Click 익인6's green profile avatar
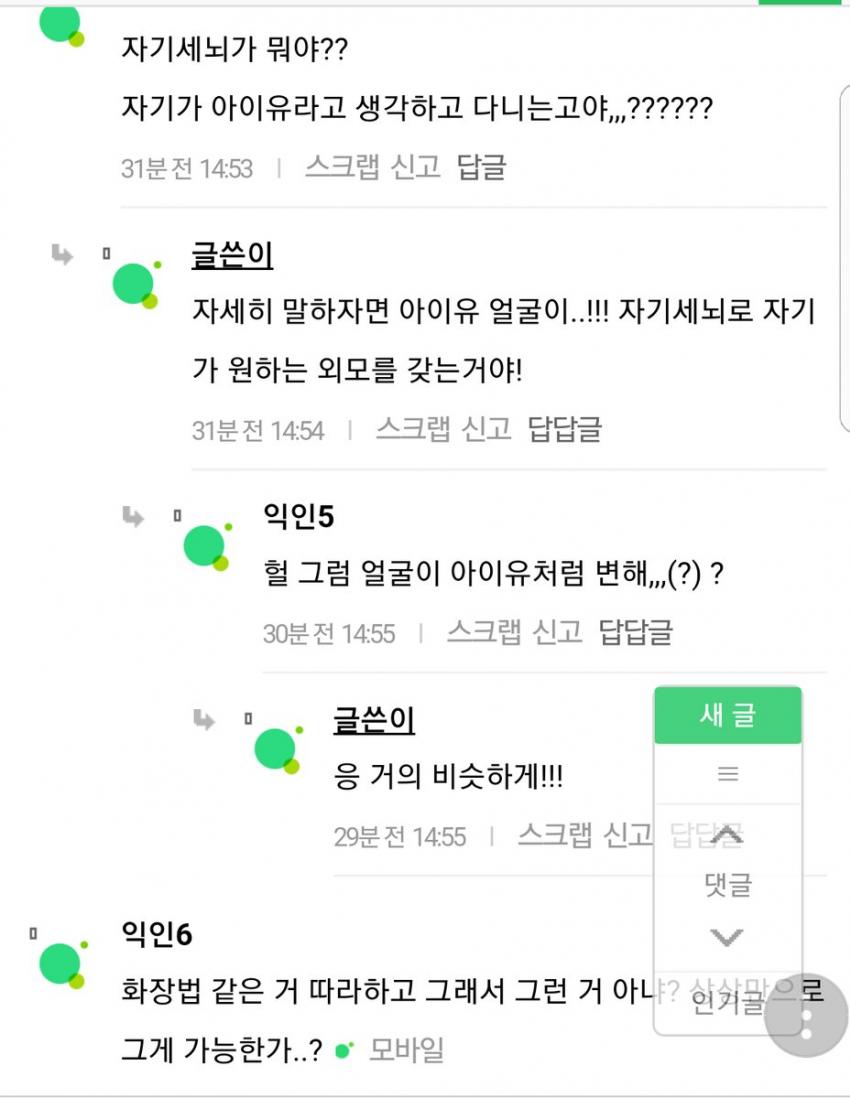Screen dimensions: 850x1098 pos(62,964)
